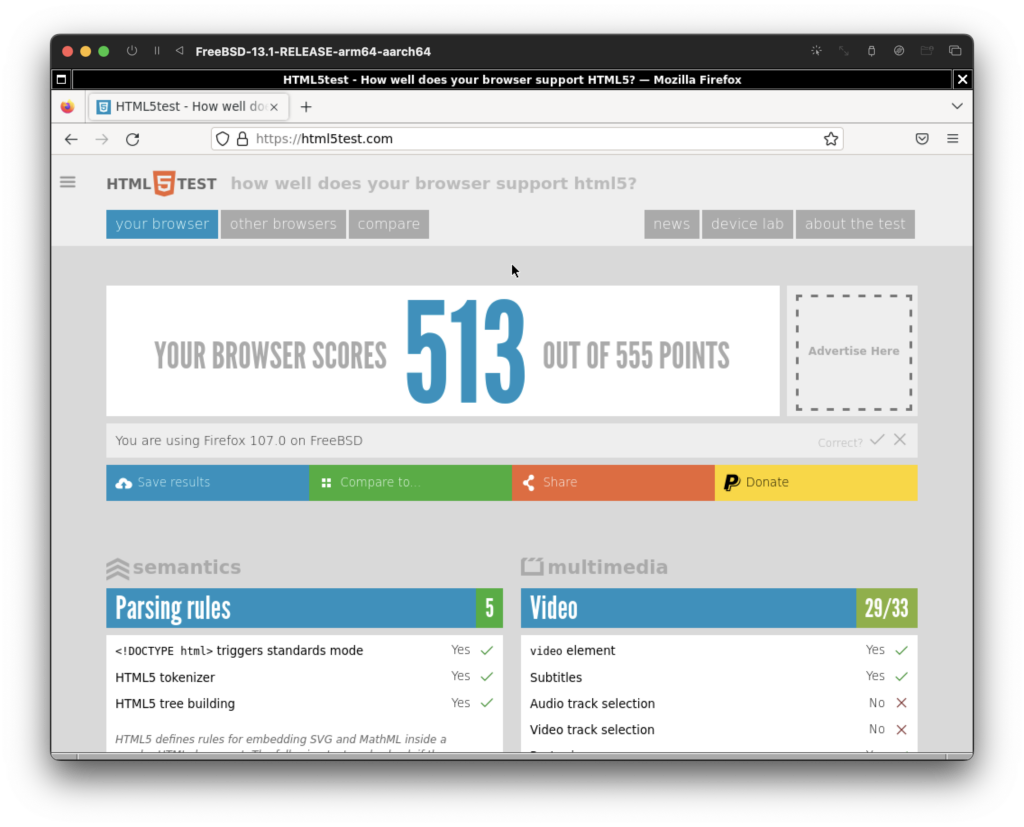Click 'Audio track selection' row
Viewport: 1024px width, 827px height.
click(x=719, y=704)
